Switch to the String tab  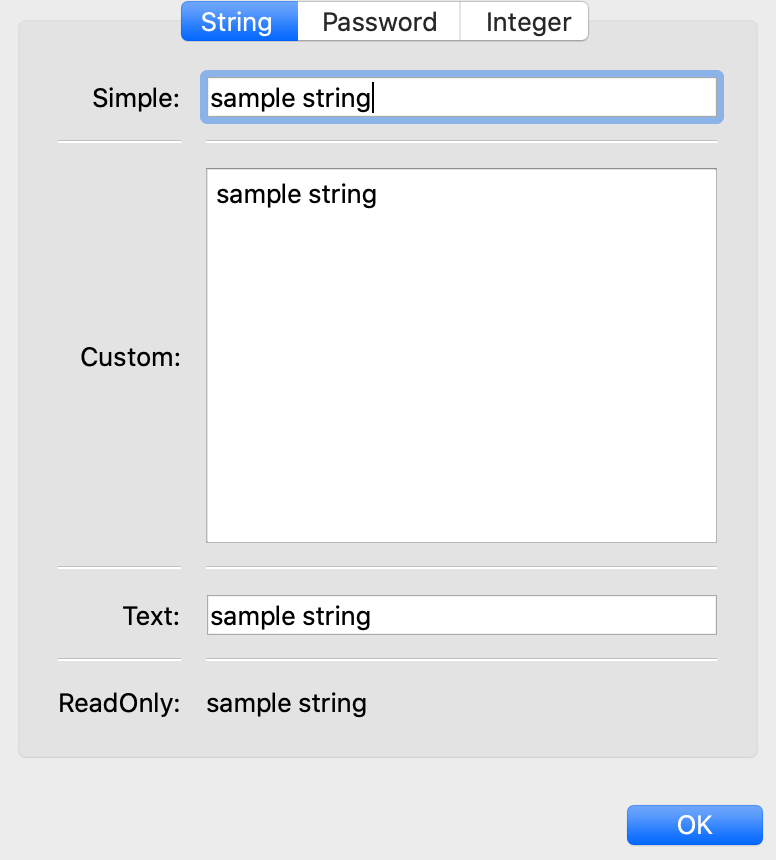(237, 22)
